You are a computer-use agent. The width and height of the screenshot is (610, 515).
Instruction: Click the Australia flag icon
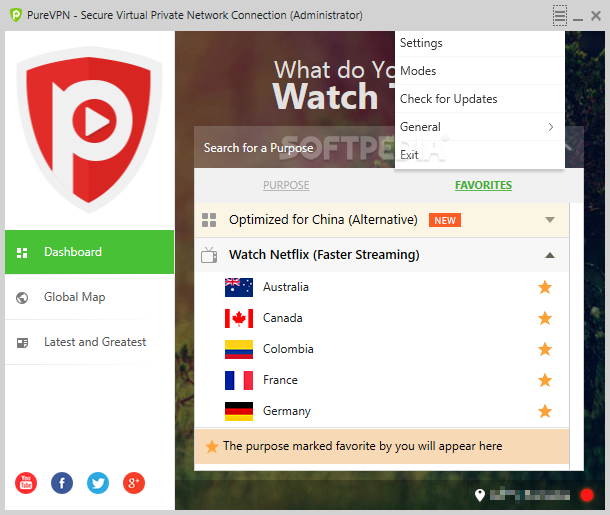point(239,287)
